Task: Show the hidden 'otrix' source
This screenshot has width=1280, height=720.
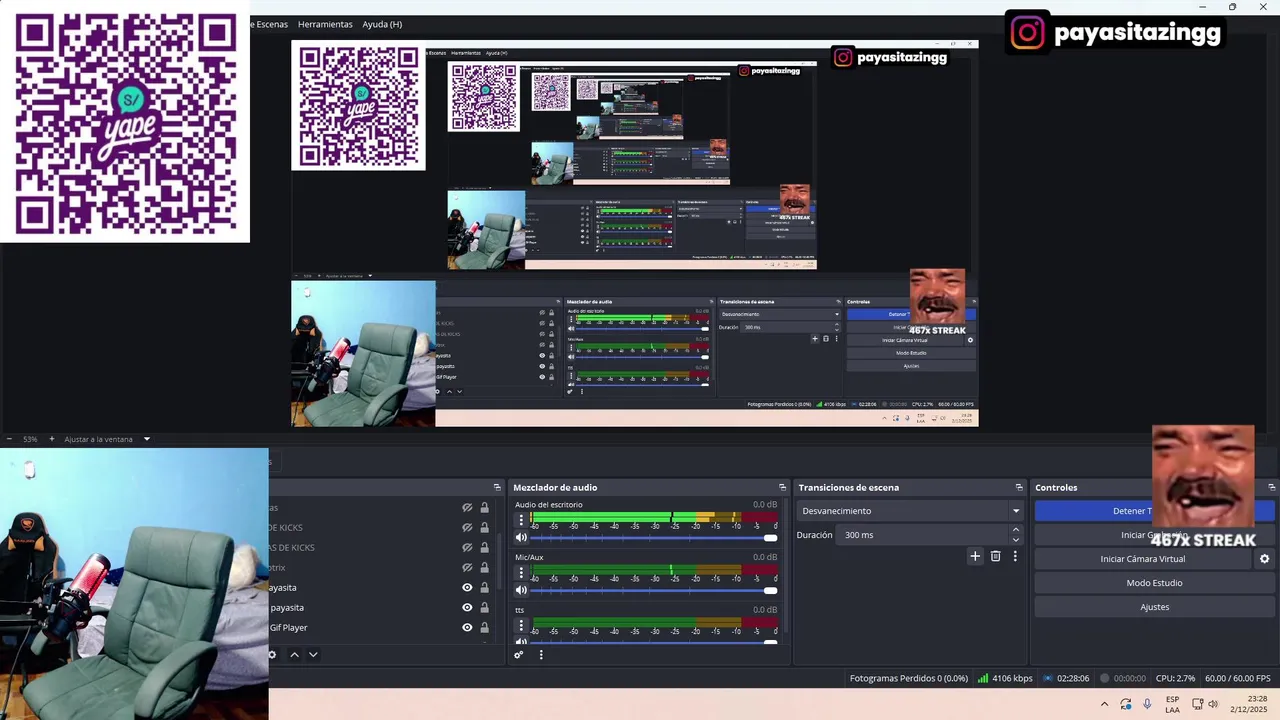Action: [467, 568]
